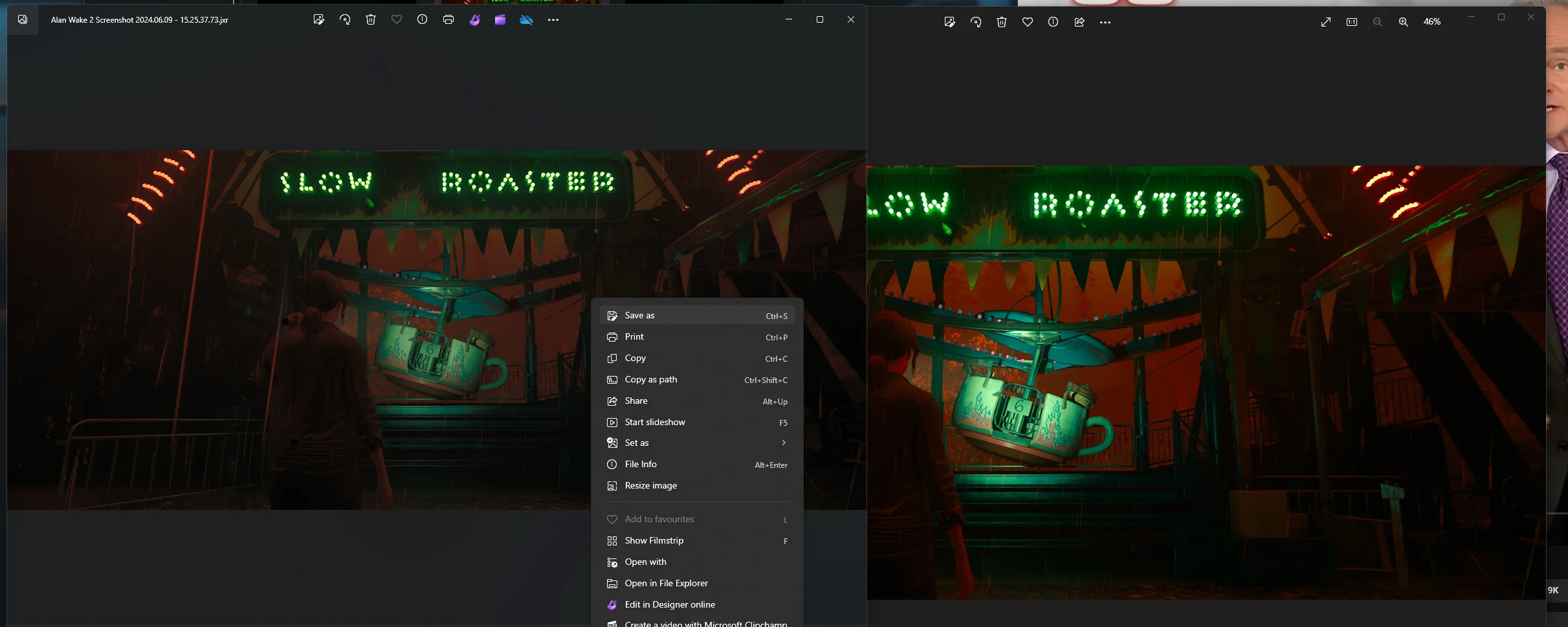Pick Share from the context menu
1568x627 pixels.
[697, 401]
